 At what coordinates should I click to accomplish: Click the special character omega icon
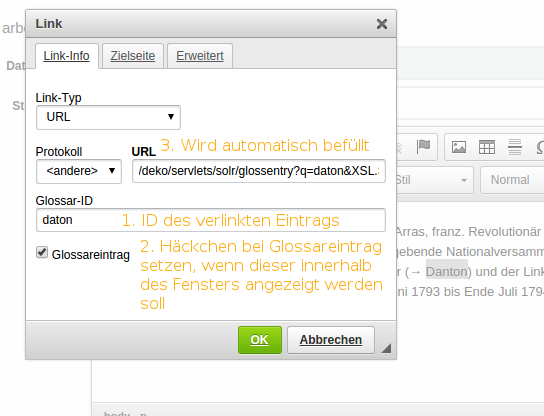(x=540, y=147)
